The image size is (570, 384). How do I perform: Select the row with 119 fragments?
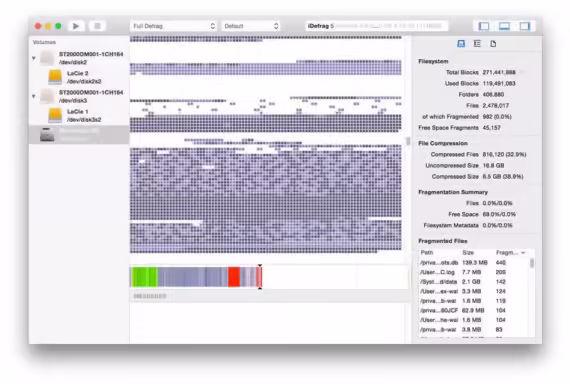click(474, 301)
